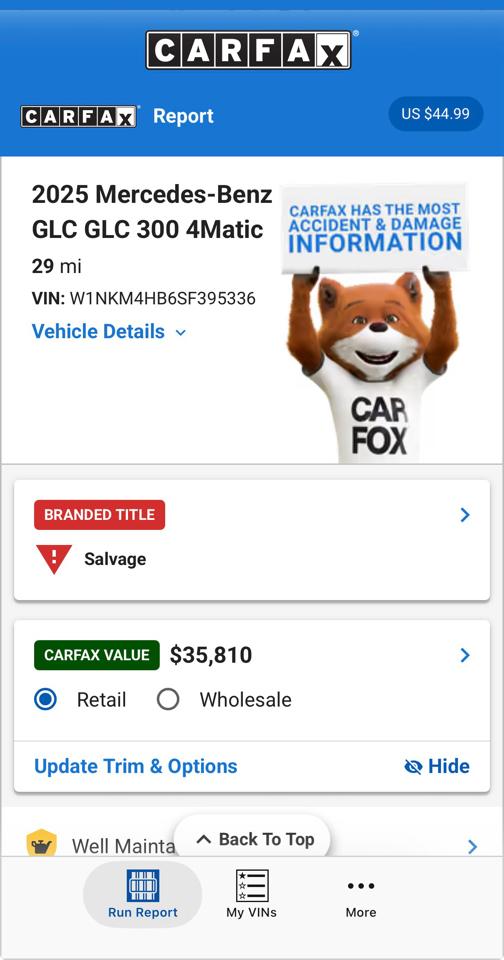Open the More three-dots menu
Screen dimensions: 504x960
361,885
